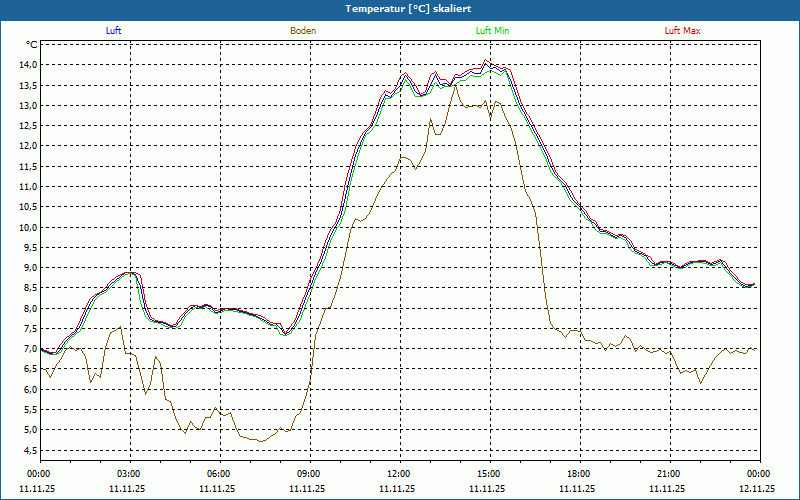
Task: Click the Luft Max curve peak near 15:00
Action: click(486, 60)
